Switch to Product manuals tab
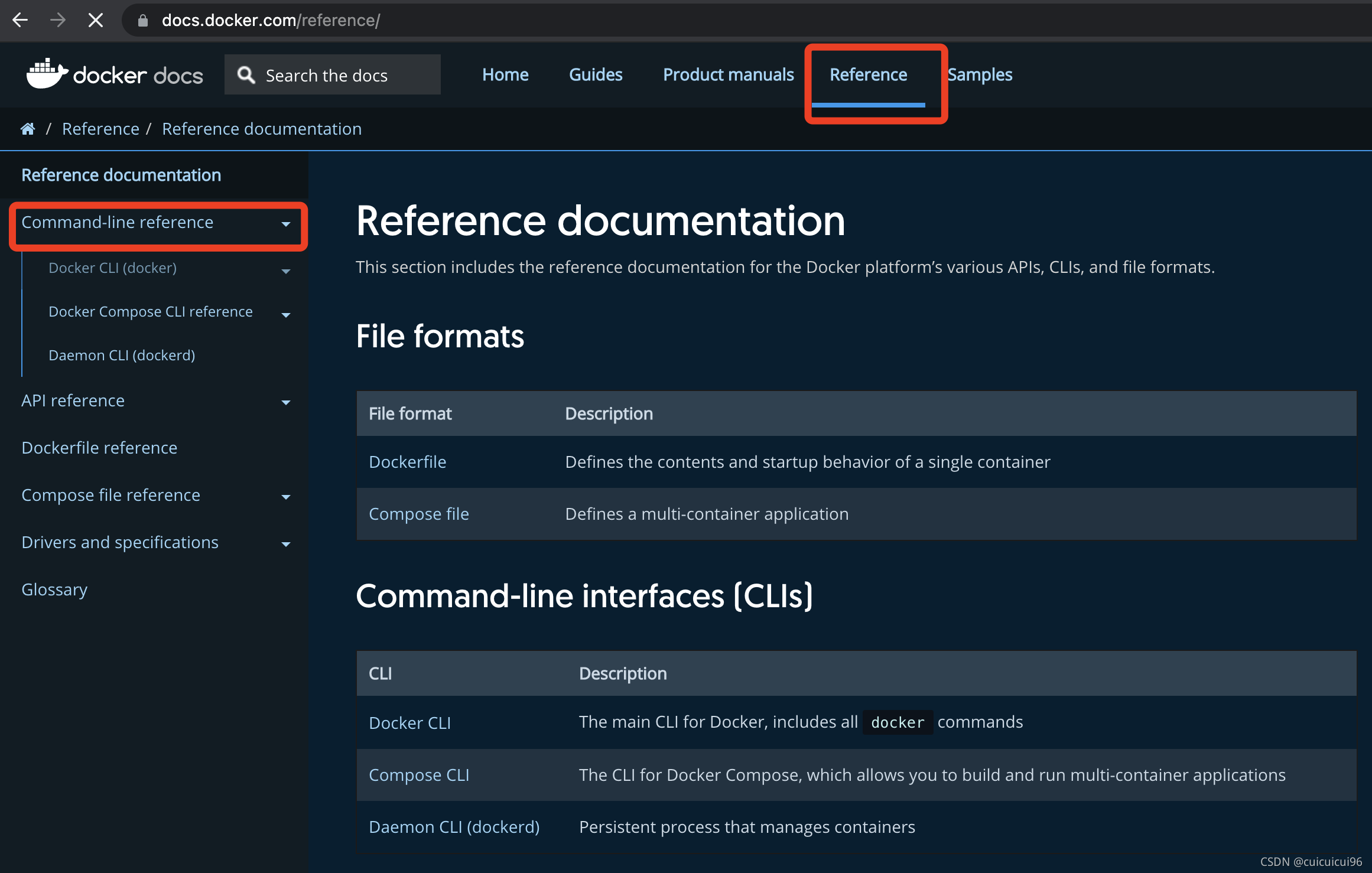This screenshot has height=873, width=1372. click(728, 75)
